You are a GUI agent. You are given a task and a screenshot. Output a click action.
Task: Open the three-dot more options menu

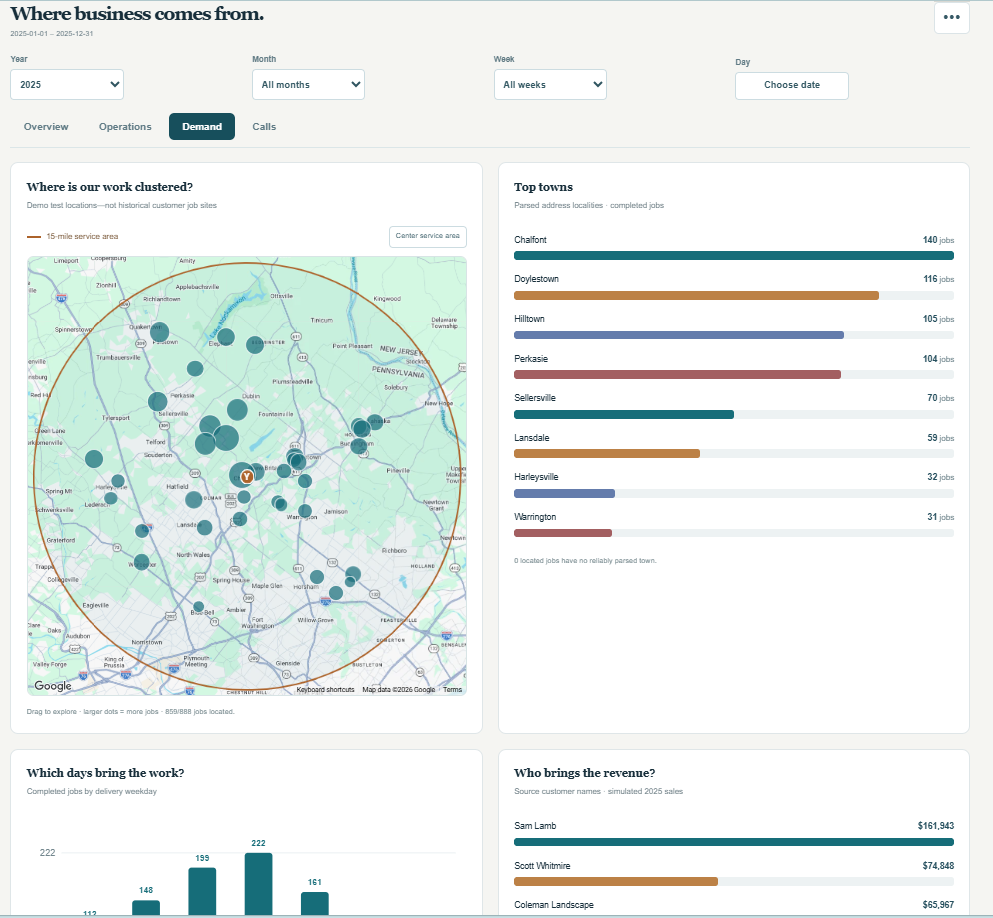point(951,17)
